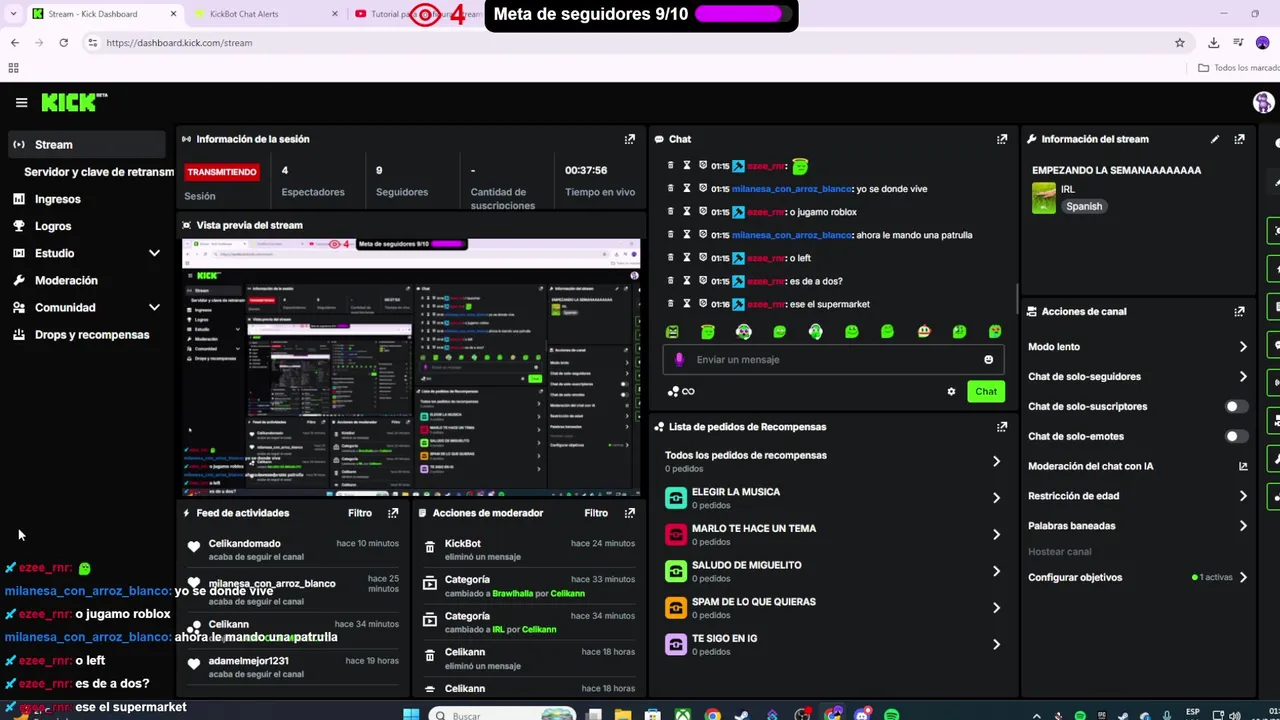
Task: Click the Enviar un mensaje input field
Action: pyautogui.click(x=833, y=360)
